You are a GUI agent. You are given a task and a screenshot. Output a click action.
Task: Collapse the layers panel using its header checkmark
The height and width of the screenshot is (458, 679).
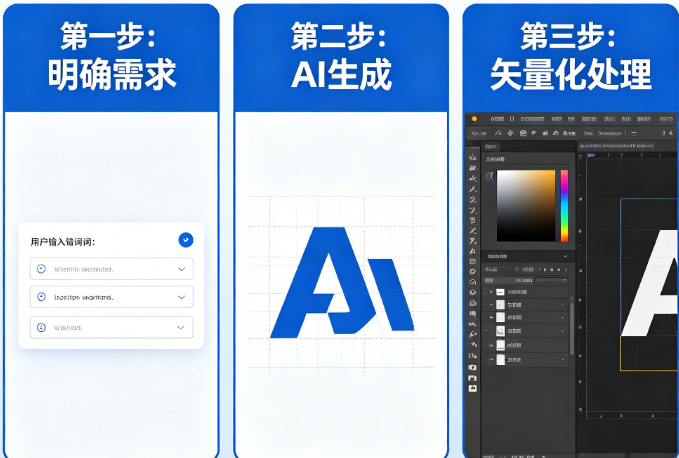(x=565, y=256)
